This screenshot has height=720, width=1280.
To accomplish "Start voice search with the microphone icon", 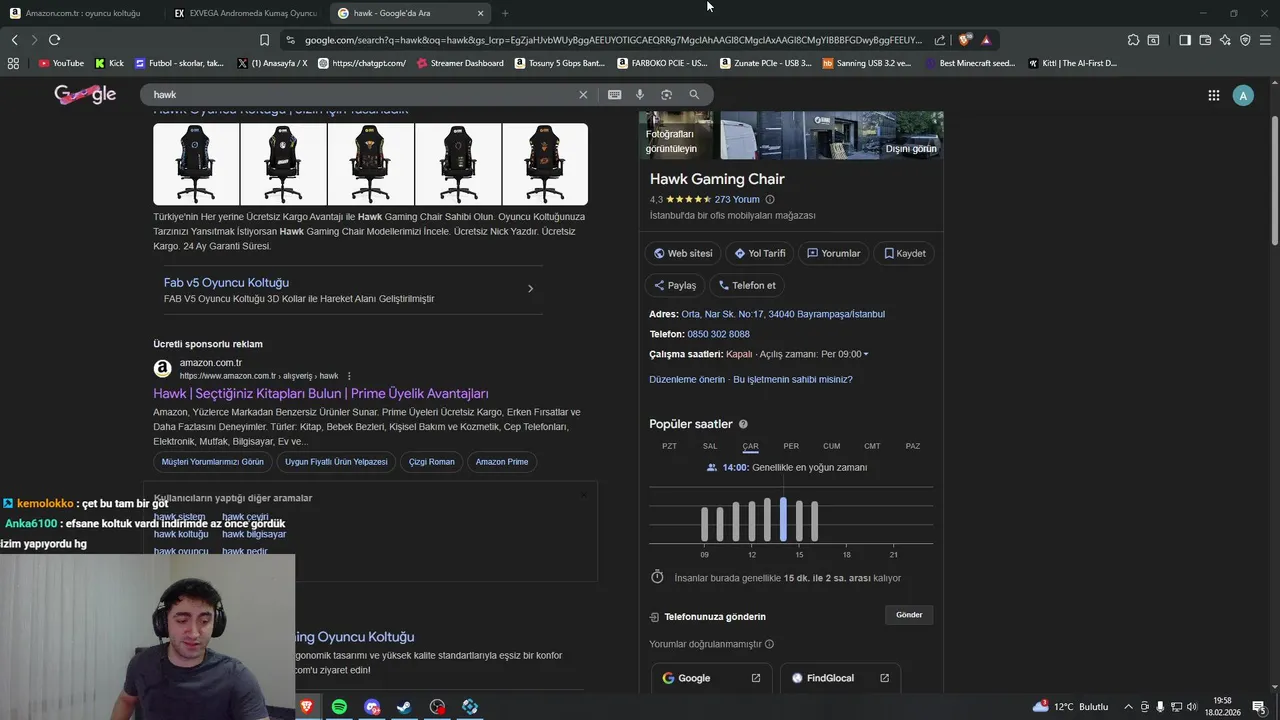I will [x=640, y=94].
